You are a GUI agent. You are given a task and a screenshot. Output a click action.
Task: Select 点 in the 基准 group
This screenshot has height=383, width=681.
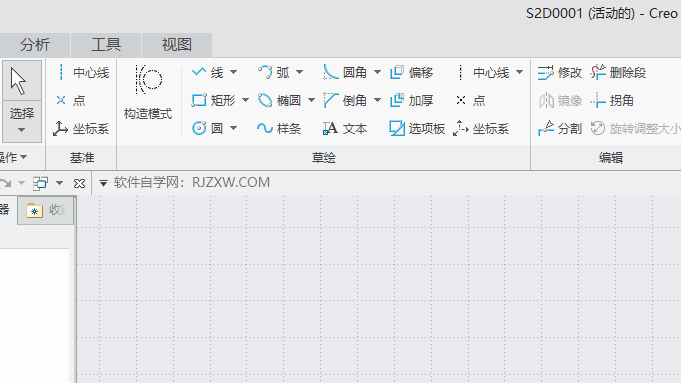71,101
